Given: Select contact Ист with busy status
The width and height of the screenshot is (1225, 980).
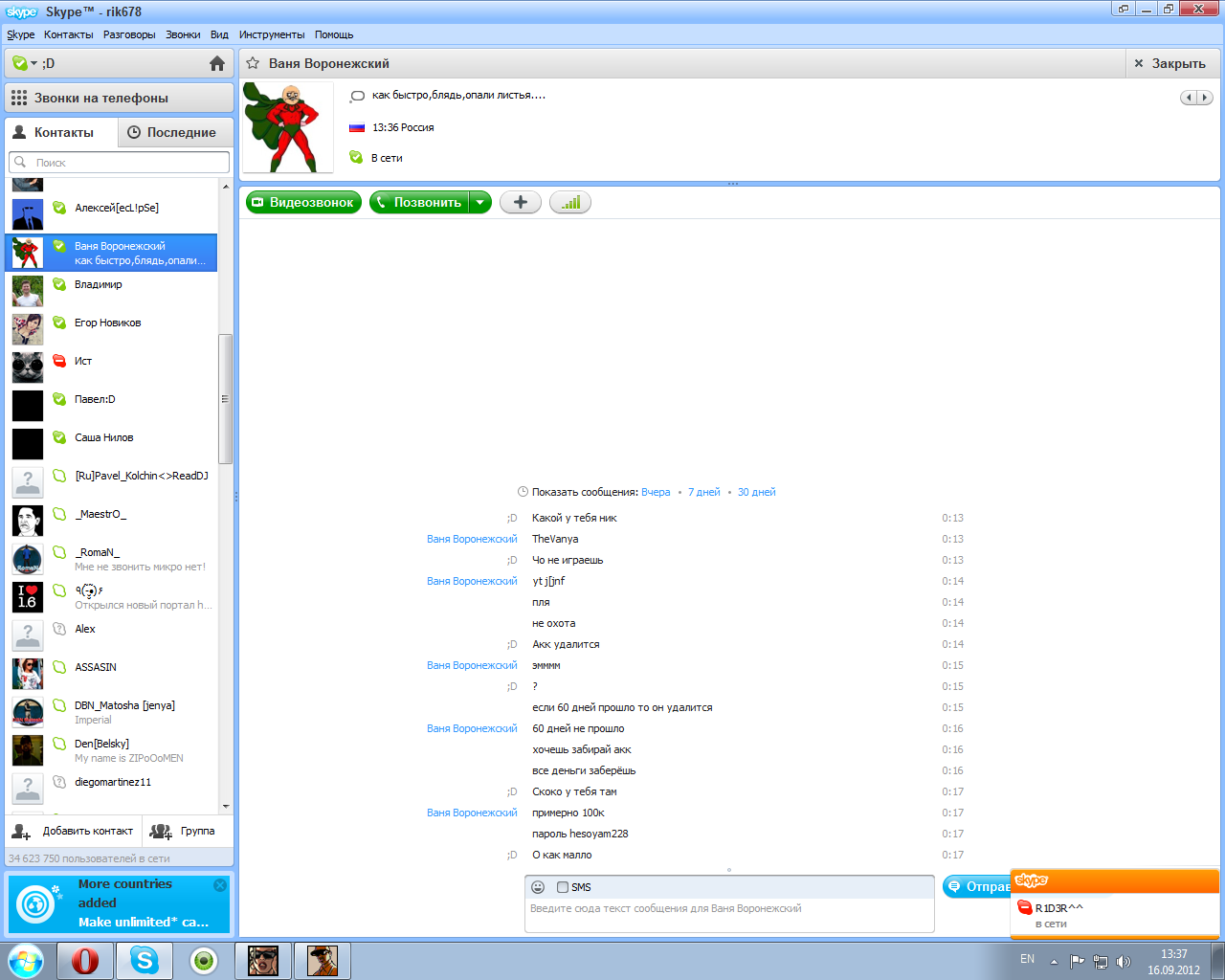Looking at the screenshot, I should coord(112,367).
